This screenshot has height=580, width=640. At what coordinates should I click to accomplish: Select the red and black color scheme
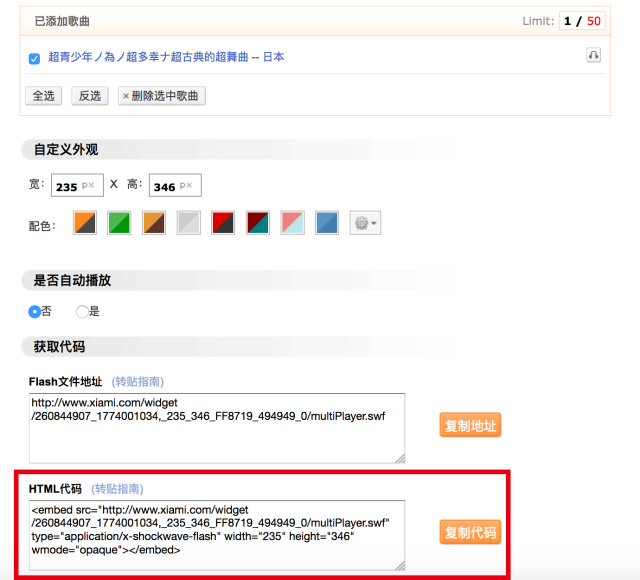pyautogui.click(x=223, y=223)
